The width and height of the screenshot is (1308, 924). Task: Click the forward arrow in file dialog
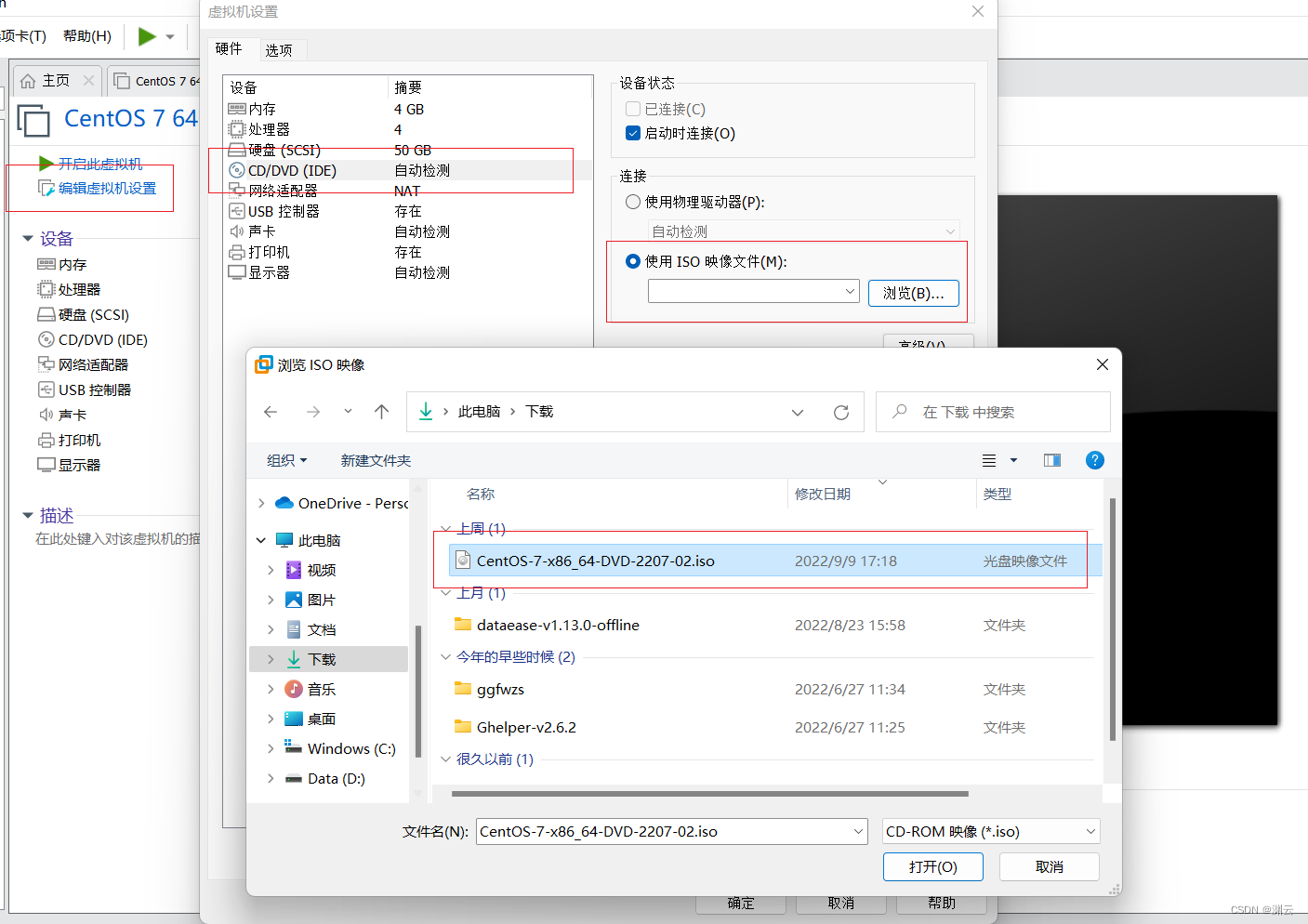tap(313, 412)
